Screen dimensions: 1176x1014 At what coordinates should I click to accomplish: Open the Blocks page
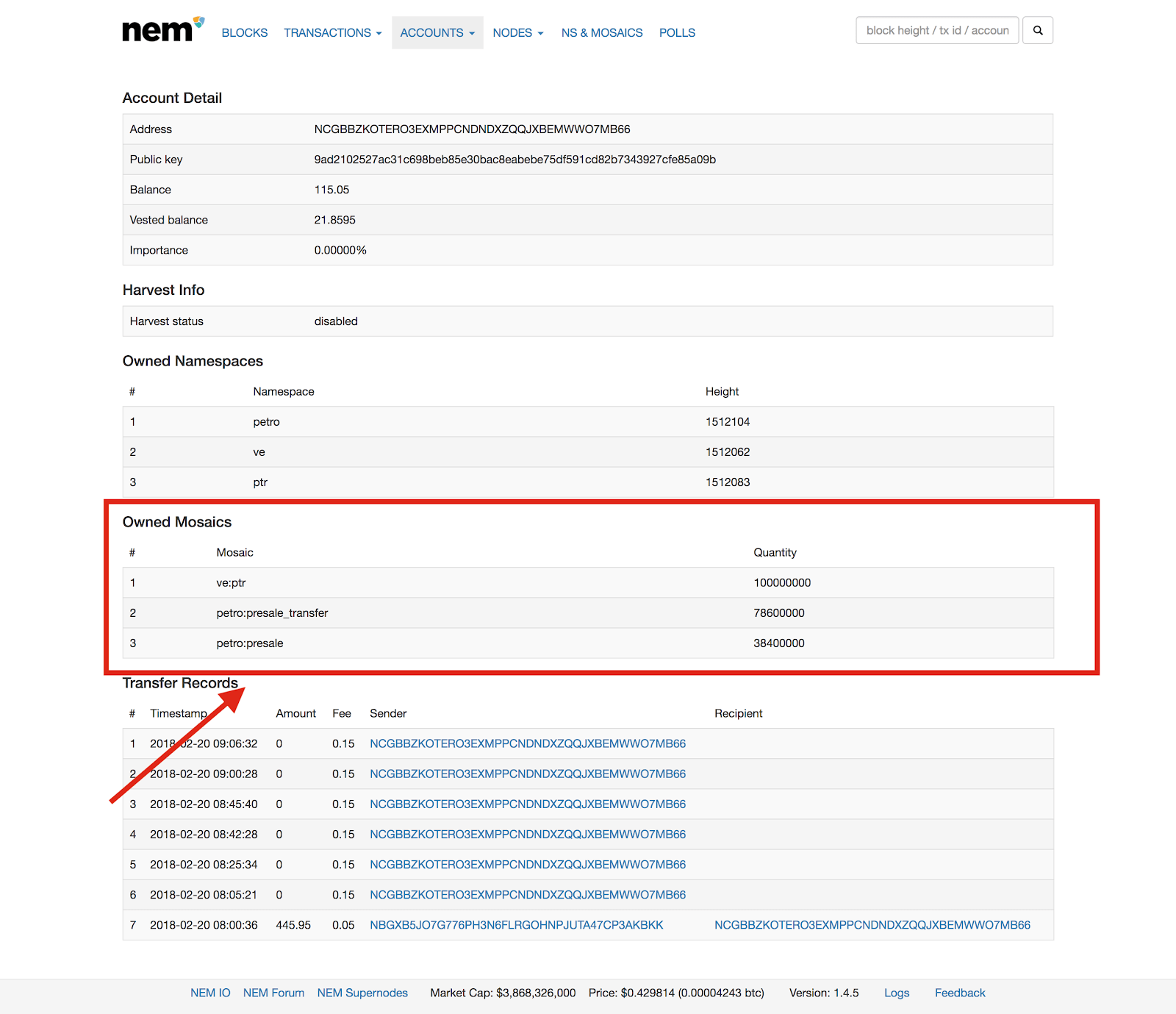(x=244, y=33)
